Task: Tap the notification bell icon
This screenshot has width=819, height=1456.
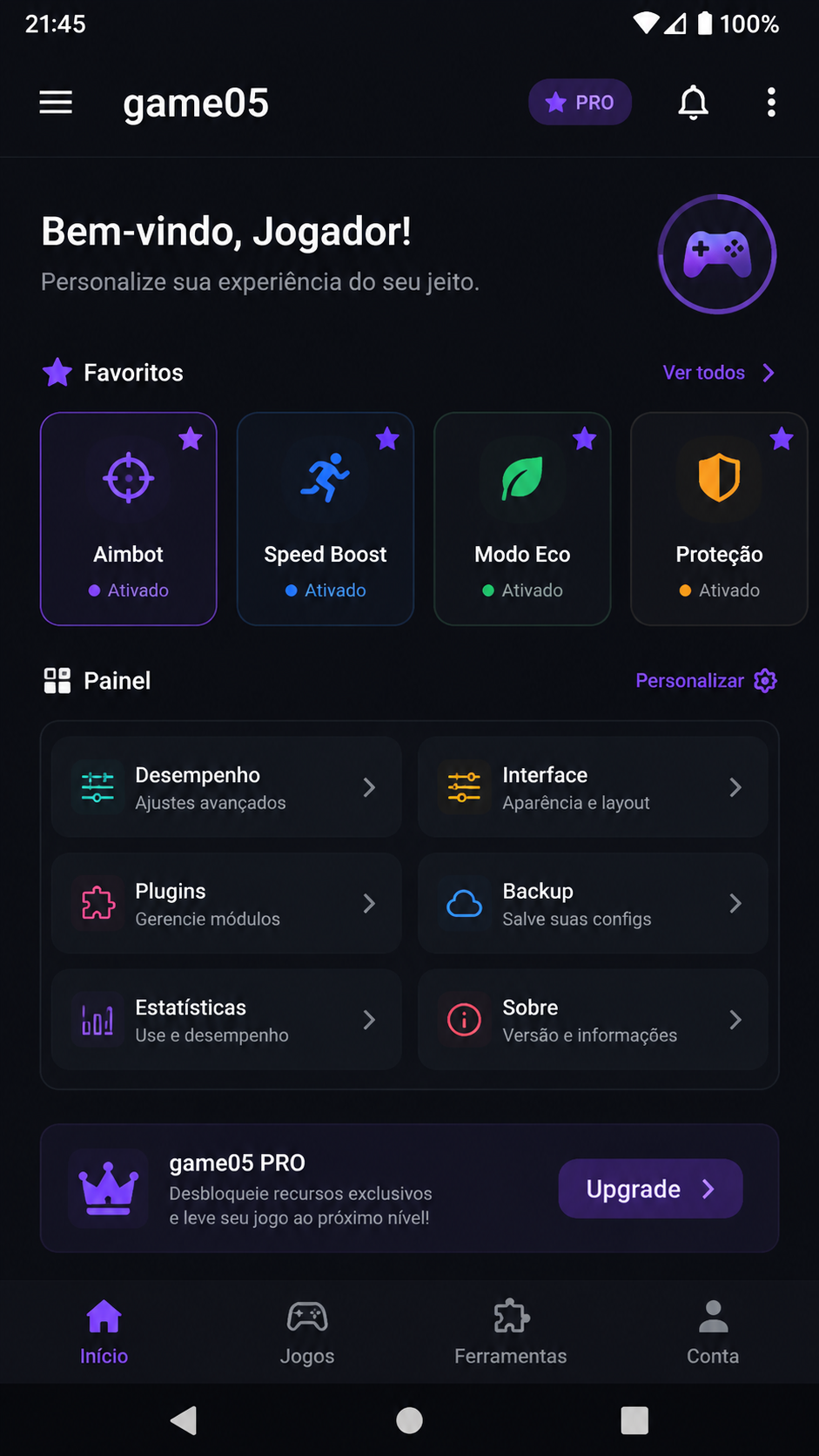Action: click(693, 103)
